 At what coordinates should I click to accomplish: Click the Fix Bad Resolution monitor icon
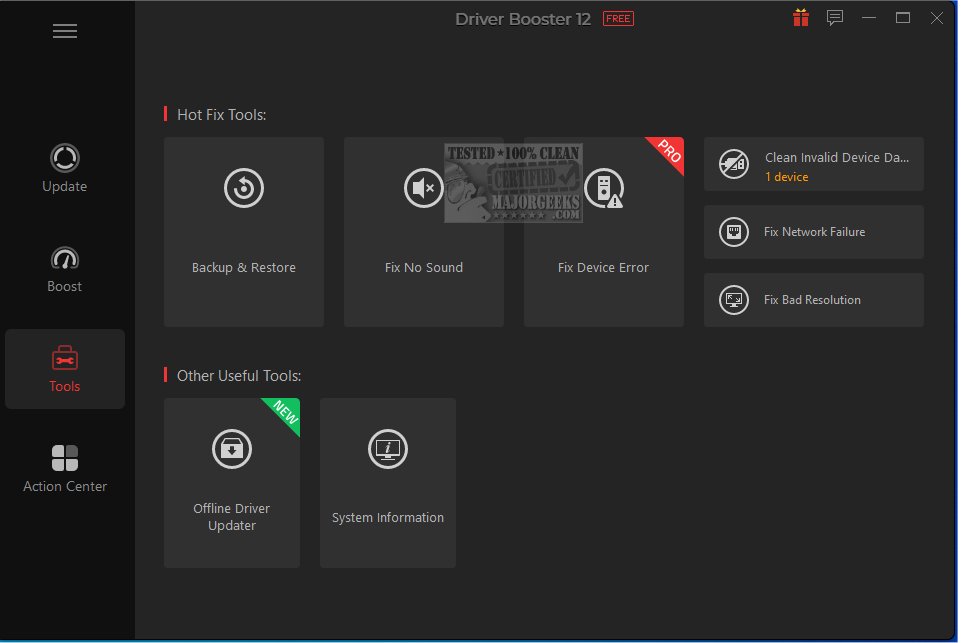pos(734,300)
